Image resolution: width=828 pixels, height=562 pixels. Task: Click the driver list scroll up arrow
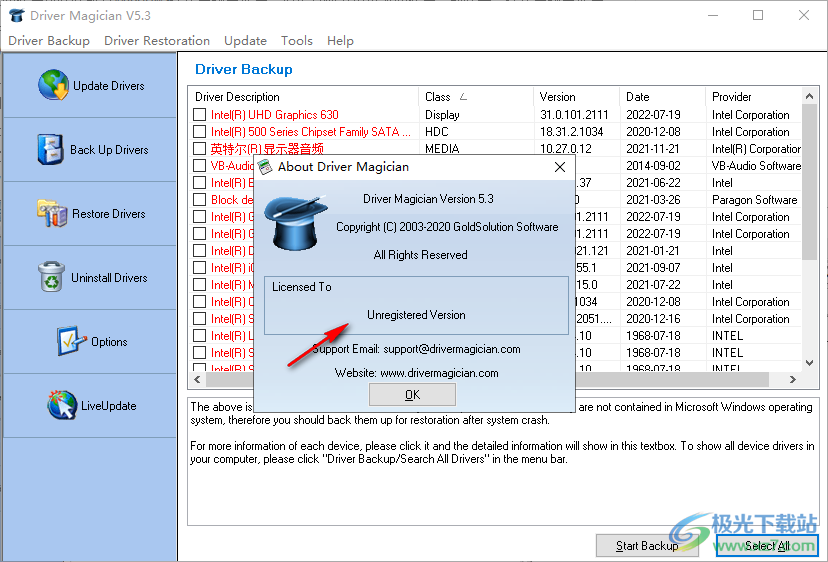click(x=809, y=96)
